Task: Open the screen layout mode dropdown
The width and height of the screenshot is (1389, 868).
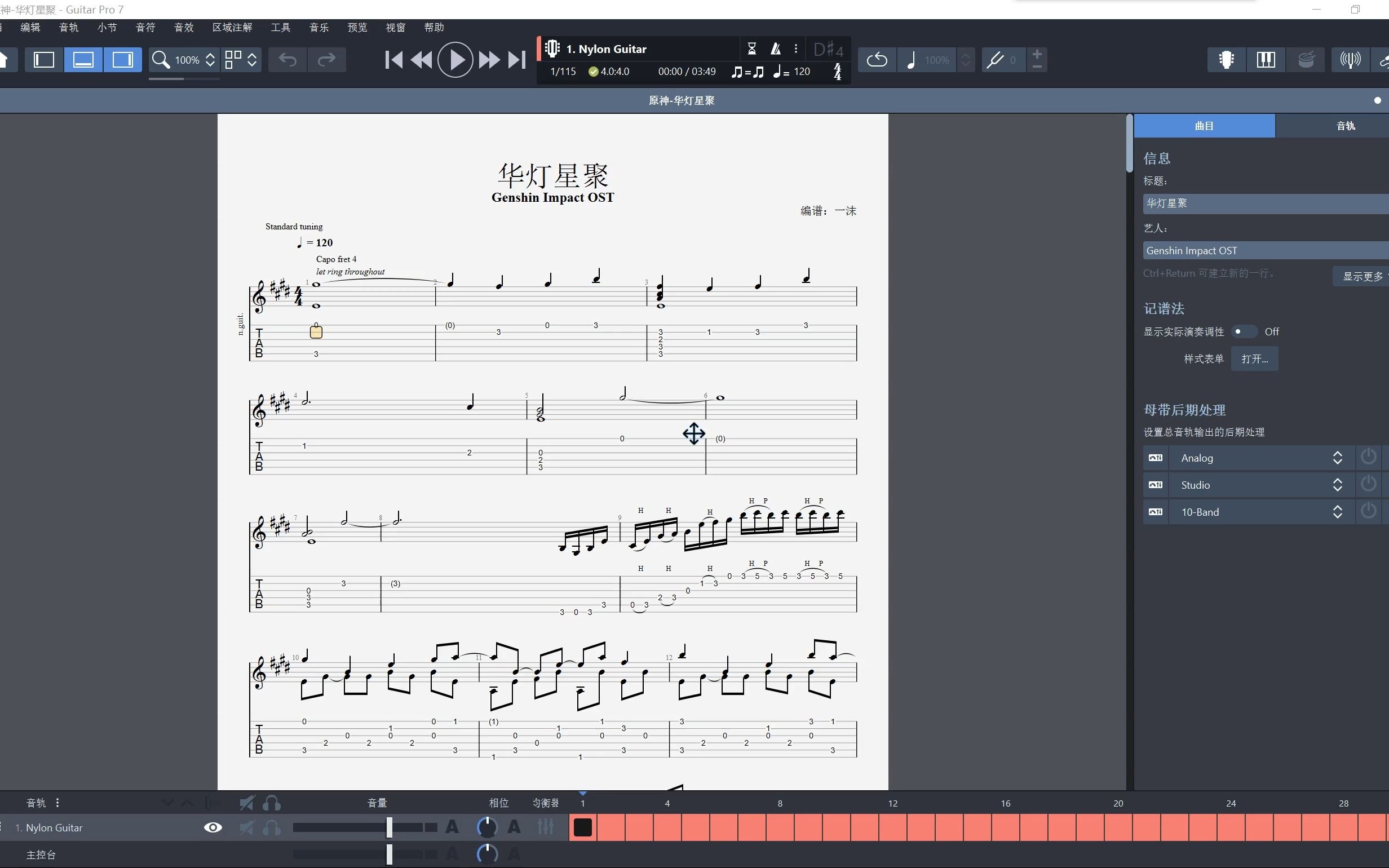Action: pos(241,60)
